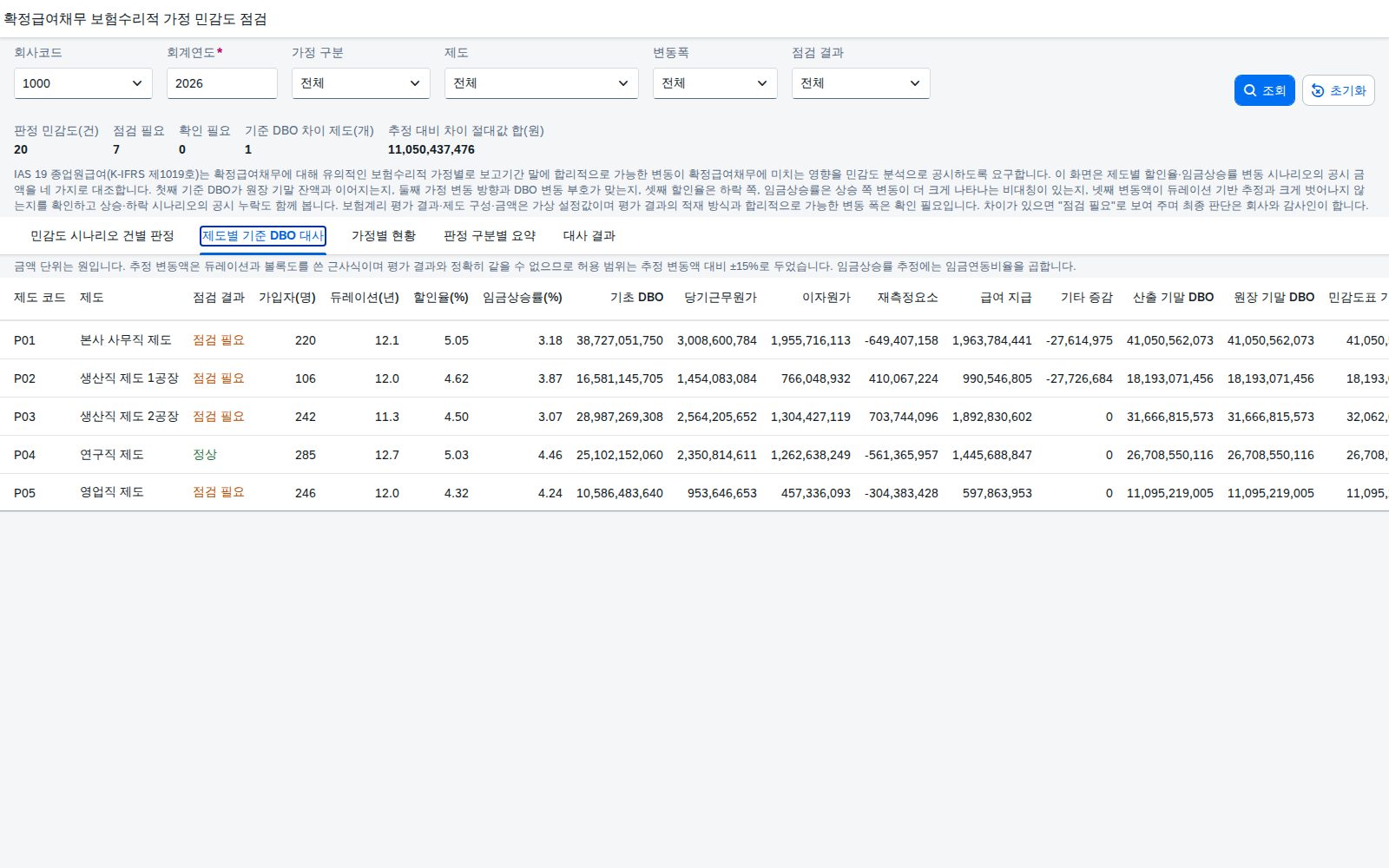Click the 제도 코드 column header
This screenshot has width=1389, height=868.
(40, 298)
